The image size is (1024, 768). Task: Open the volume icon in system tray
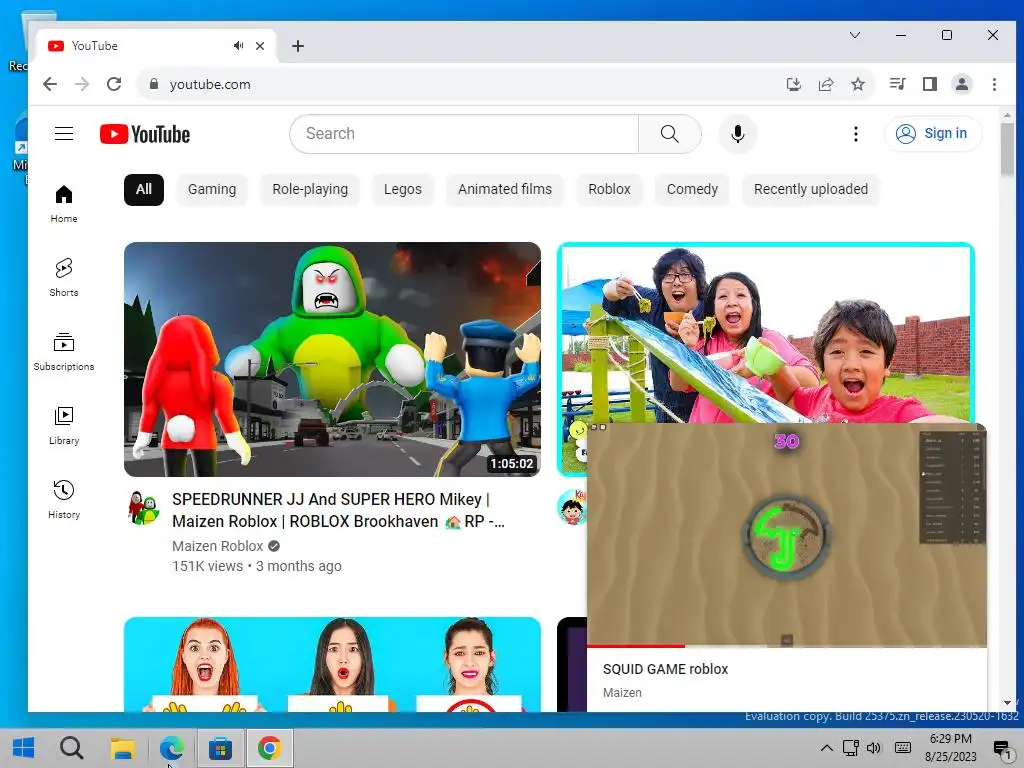point(873,748)
